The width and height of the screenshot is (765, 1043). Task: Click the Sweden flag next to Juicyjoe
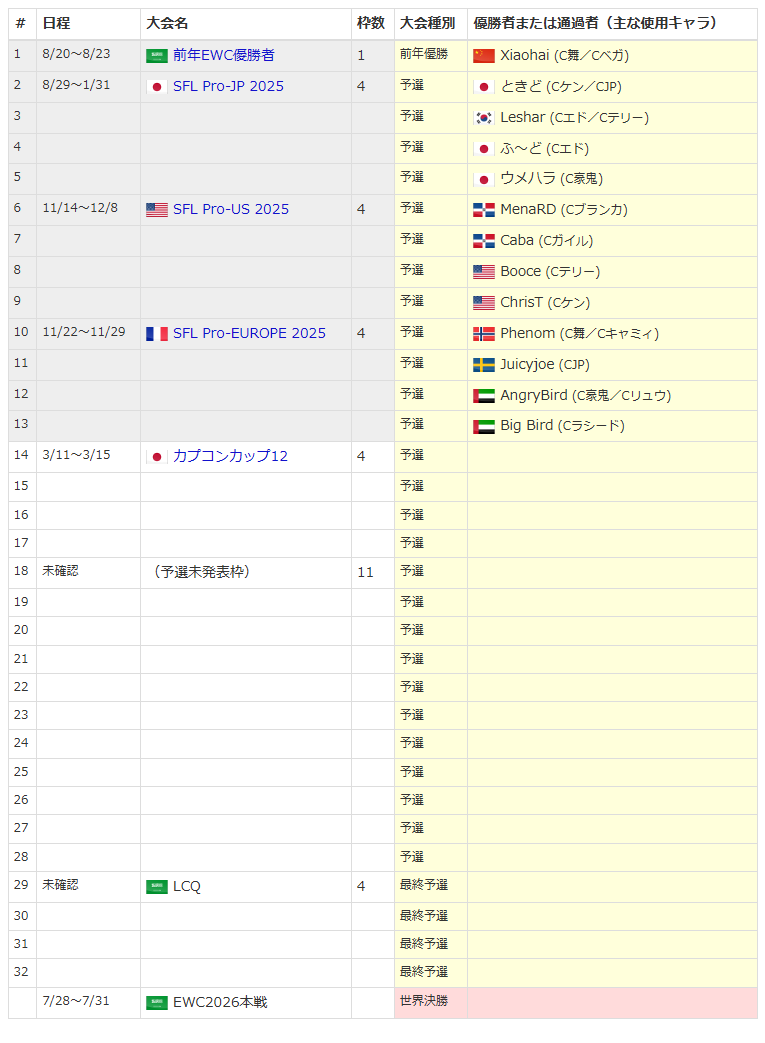[484, 365]
